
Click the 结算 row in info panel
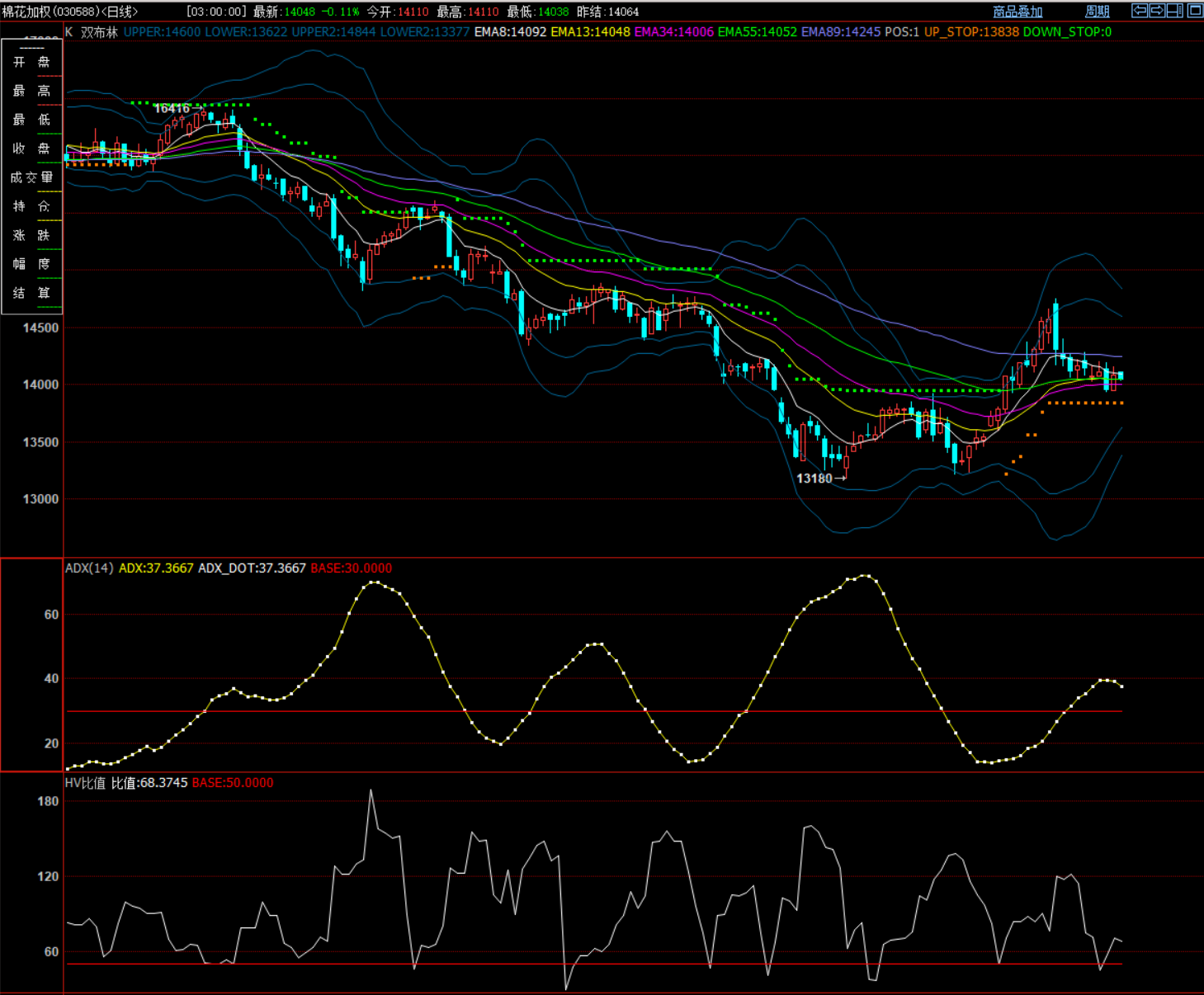pyautogui.click(x=31, y=293)
